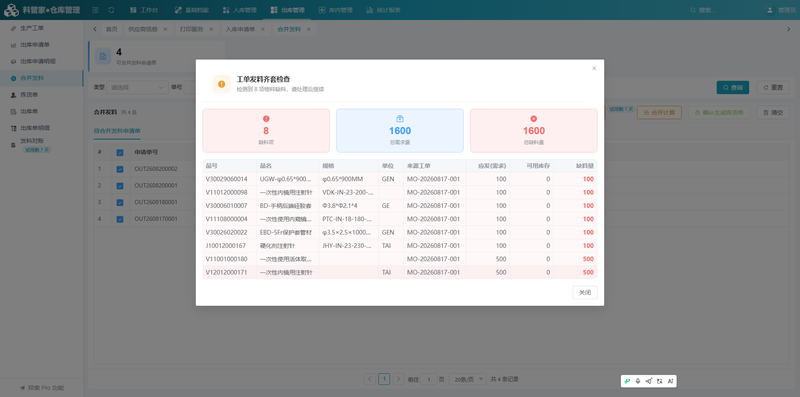The width and height of the screenshot is (800, 397).
Task: Toggle sidebar collapse hamburger icon
Action: tap(95, 10)
